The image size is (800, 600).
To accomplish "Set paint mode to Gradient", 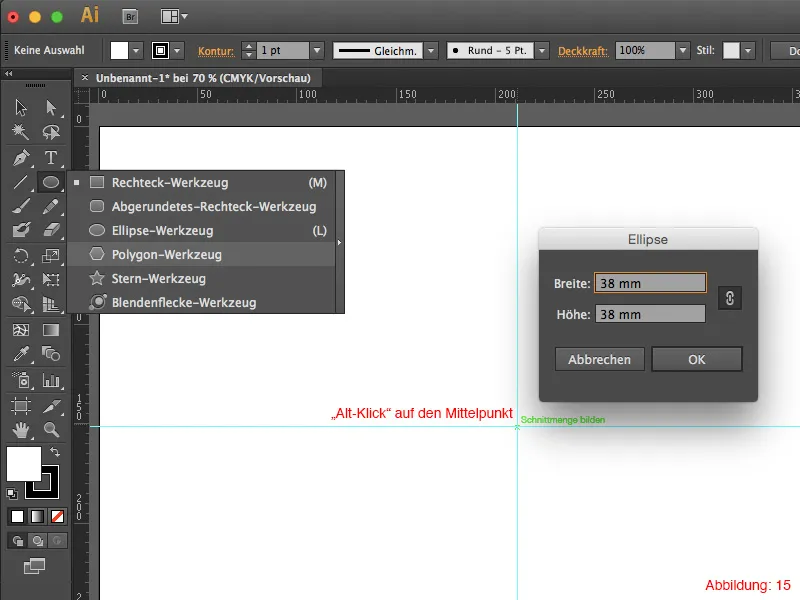I will (37, 516).
